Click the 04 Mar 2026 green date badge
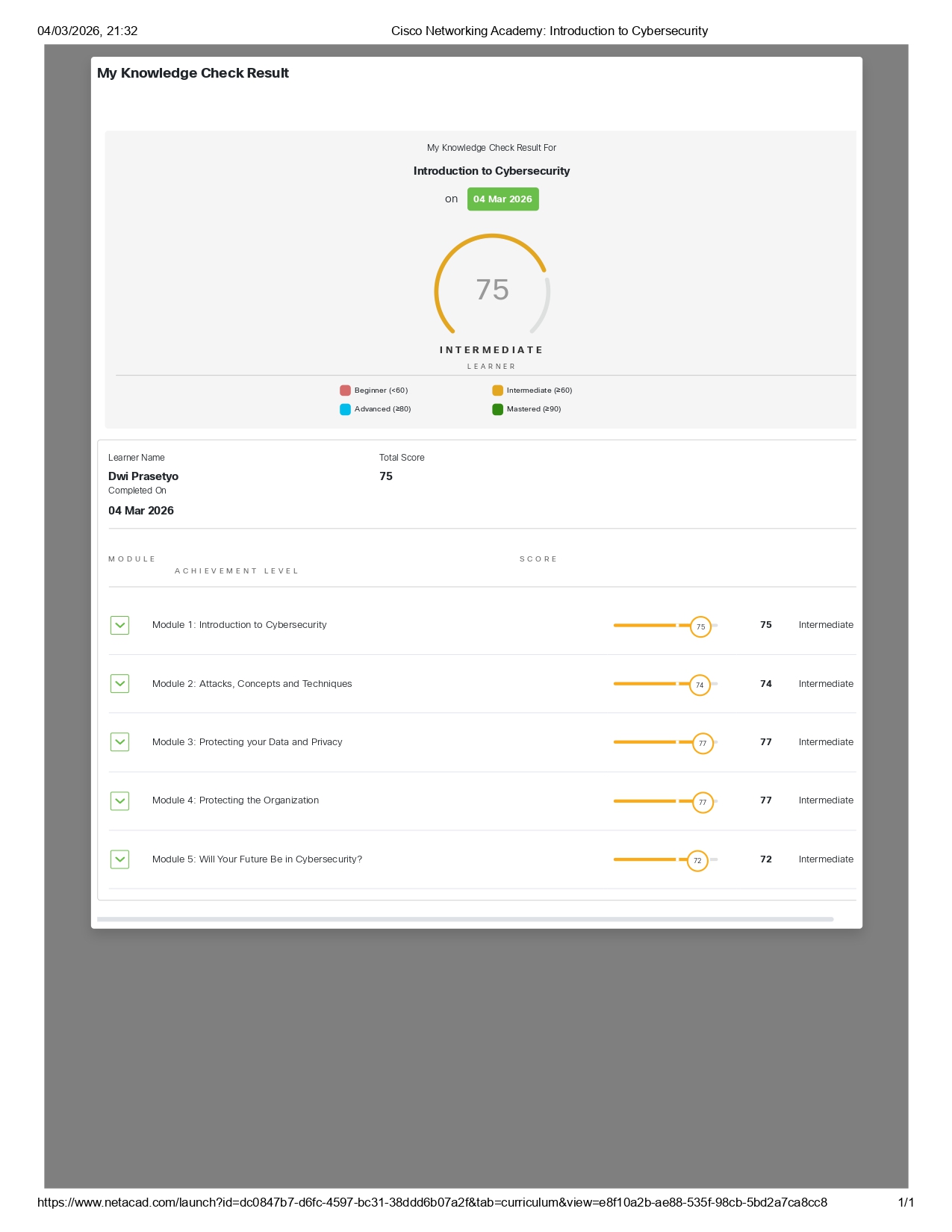The image size is (952, 1232). [x=503, y=199]
